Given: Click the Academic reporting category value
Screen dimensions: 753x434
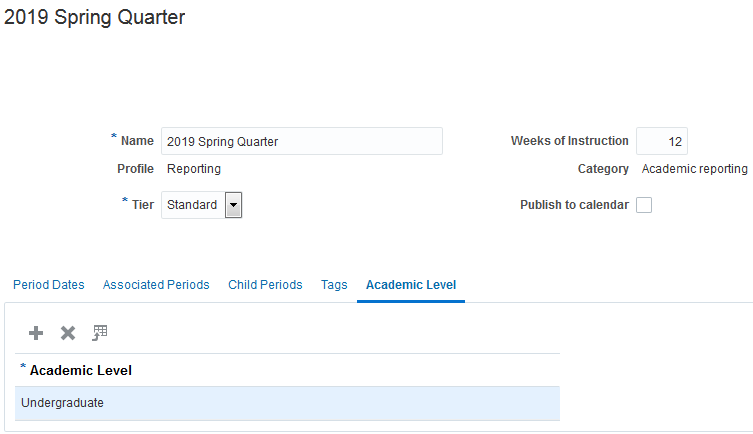Looking at the screenshot, I should click(x=694, y=169).
